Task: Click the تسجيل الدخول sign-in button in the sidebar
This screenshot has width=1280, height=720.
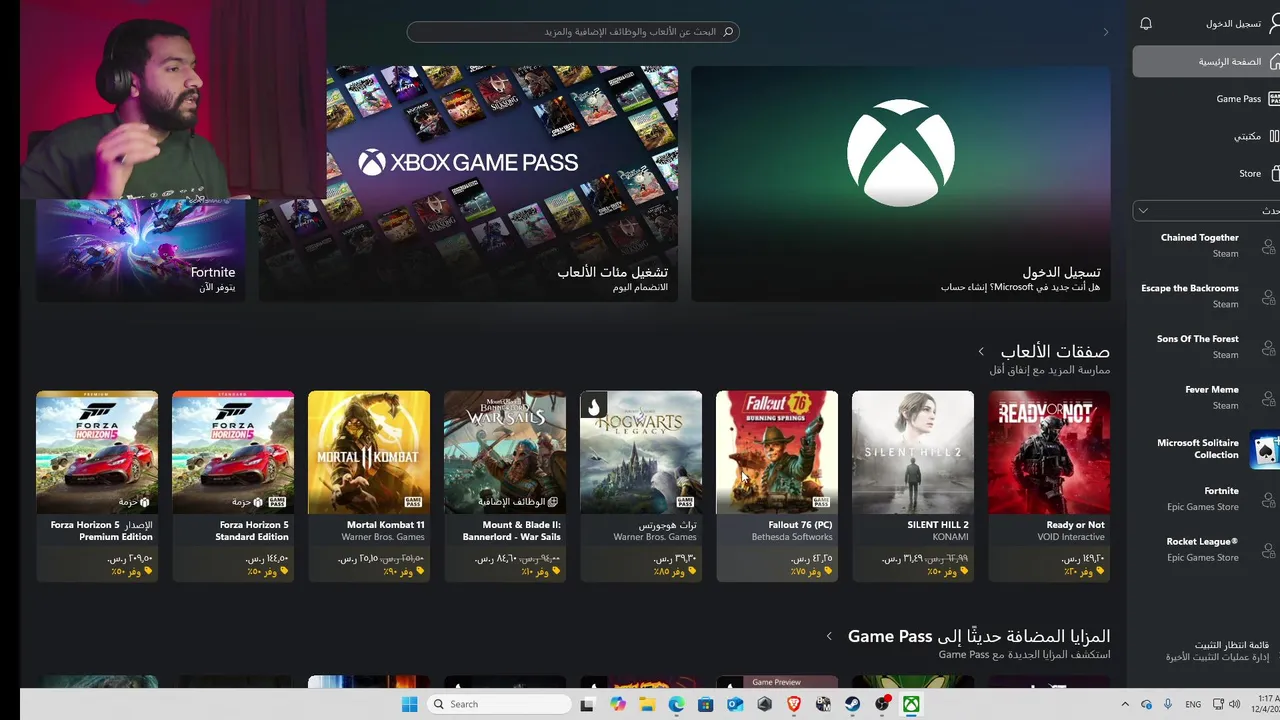Action: click(1233, 24)
